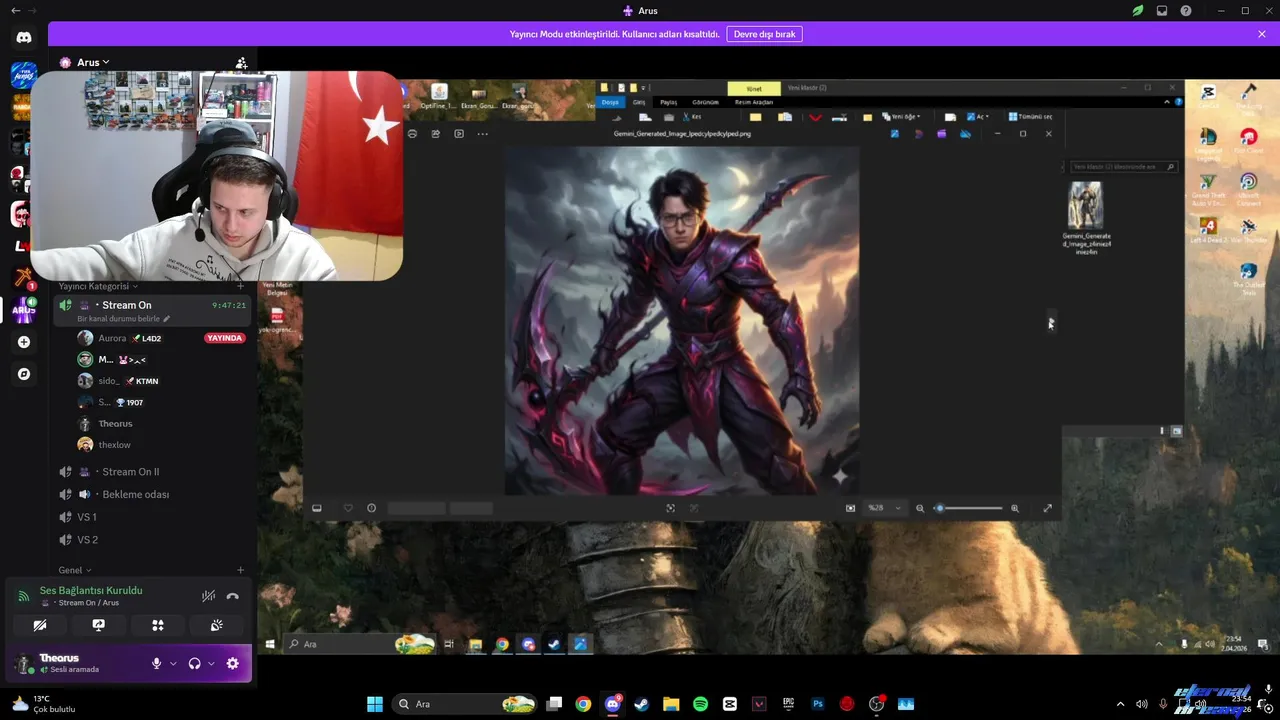Click Ses Bağlantısı Kuruldu connection status

pos(91,590)
